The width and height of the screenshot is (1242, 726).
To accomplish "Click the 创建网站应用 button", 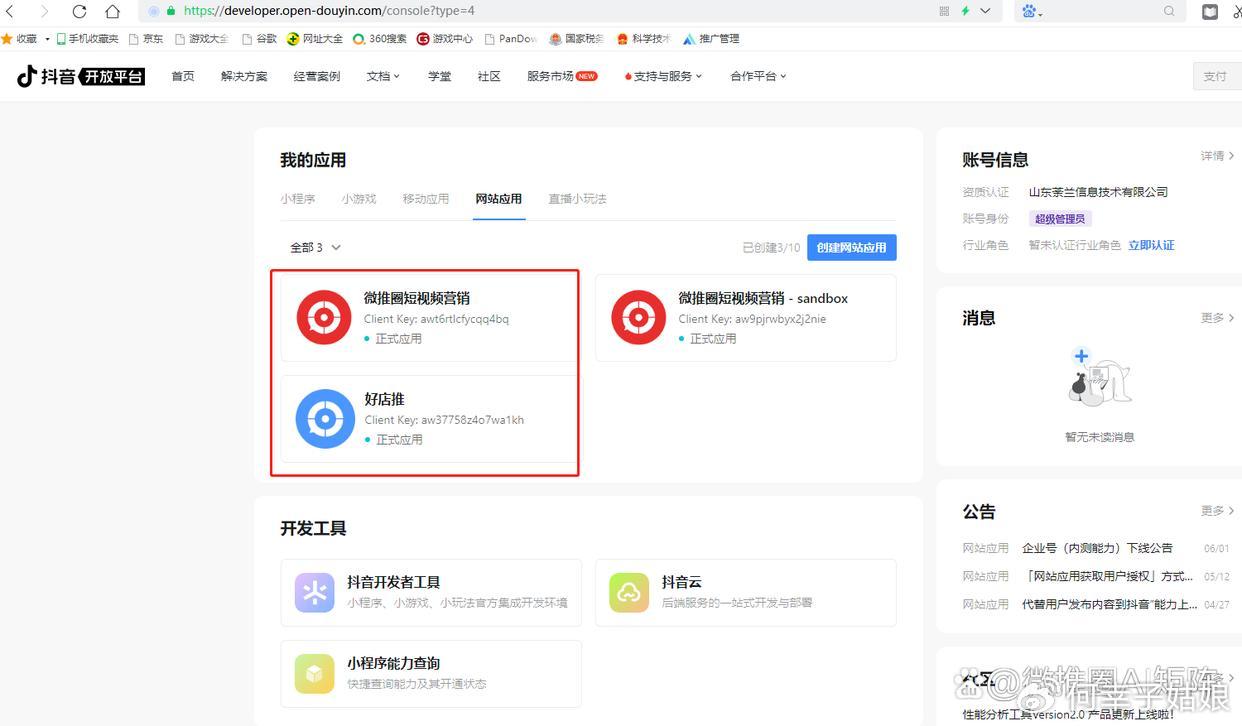I will [x=852, y=247].
